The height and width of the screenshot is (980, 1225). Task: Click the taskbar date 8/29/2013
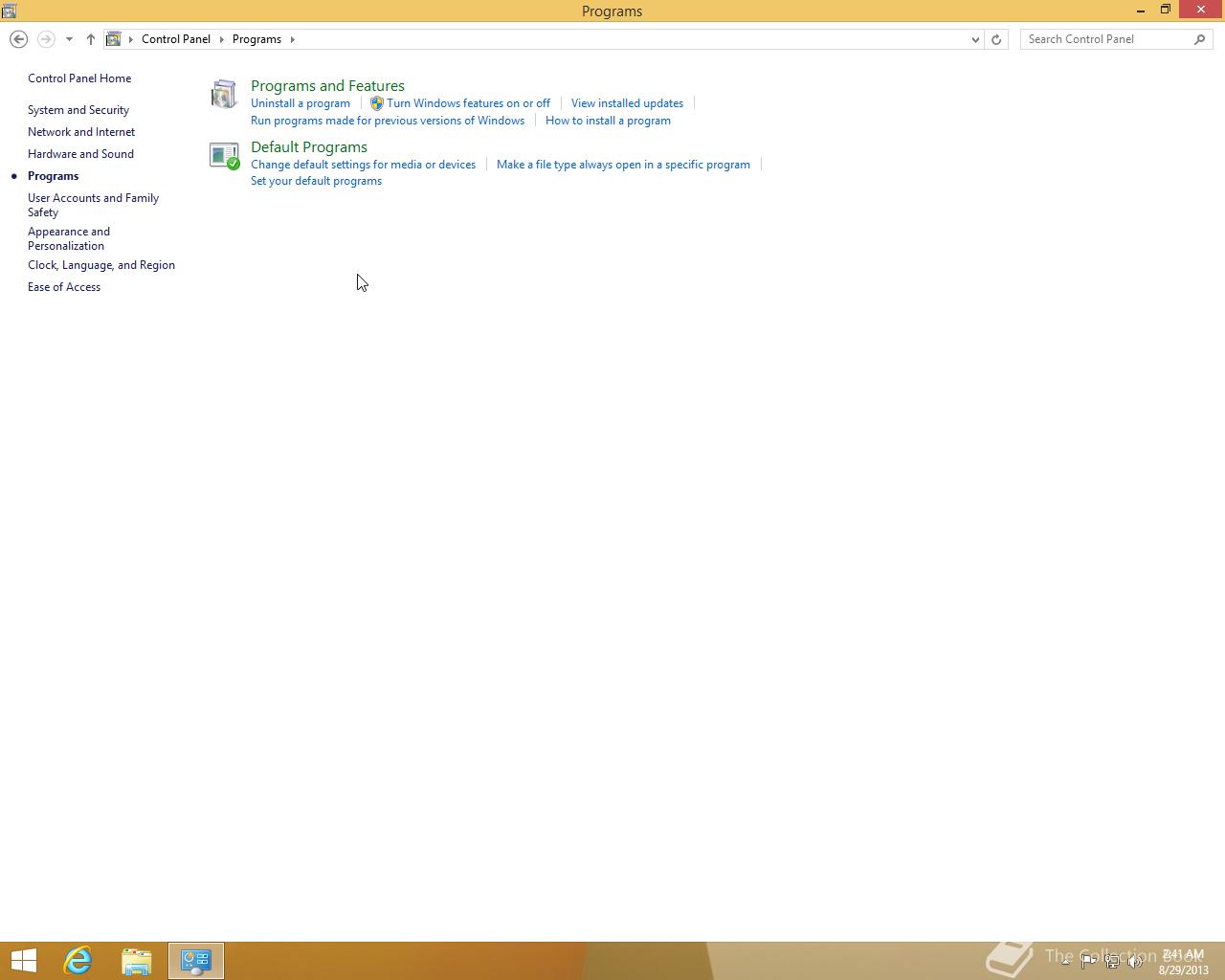click(1183, 969)
